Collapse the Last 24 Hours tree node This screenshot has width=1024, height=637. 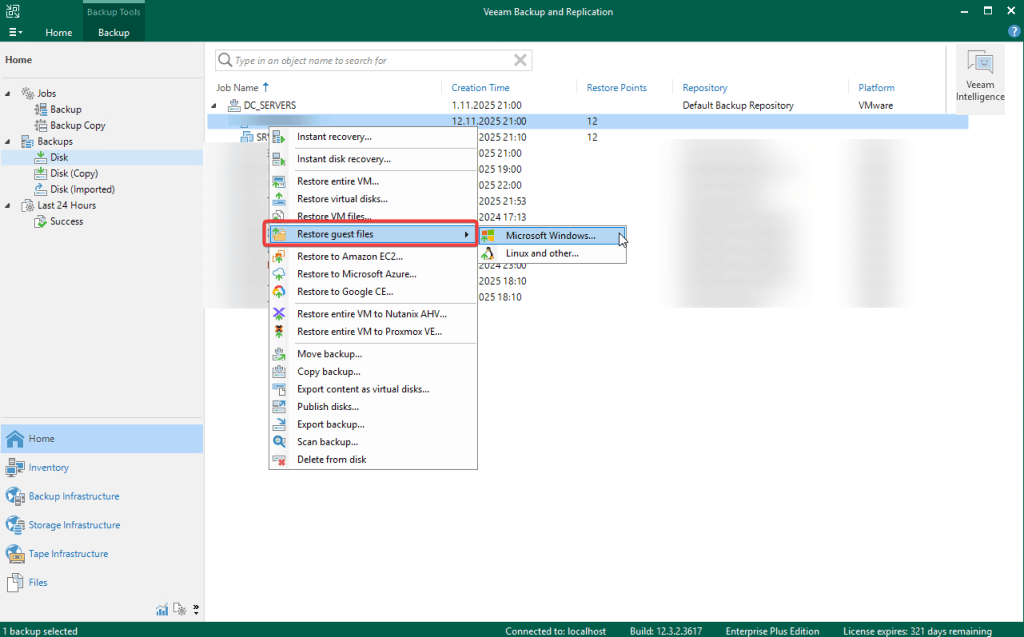tap(8, 206)
